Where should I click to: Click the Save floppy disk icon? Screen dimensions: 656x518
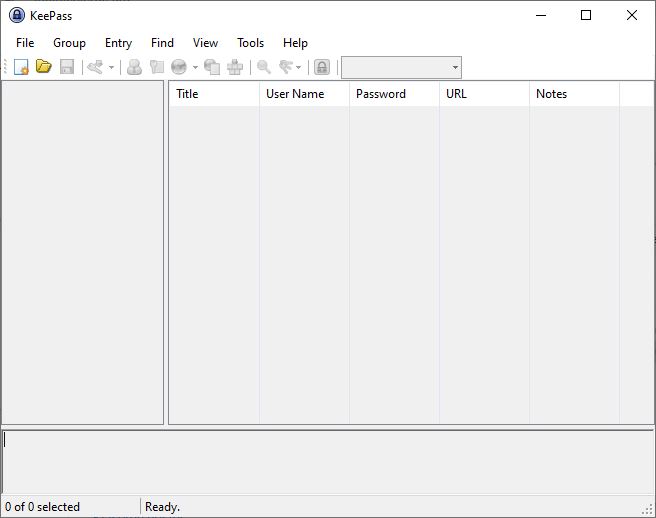(67, 67)
